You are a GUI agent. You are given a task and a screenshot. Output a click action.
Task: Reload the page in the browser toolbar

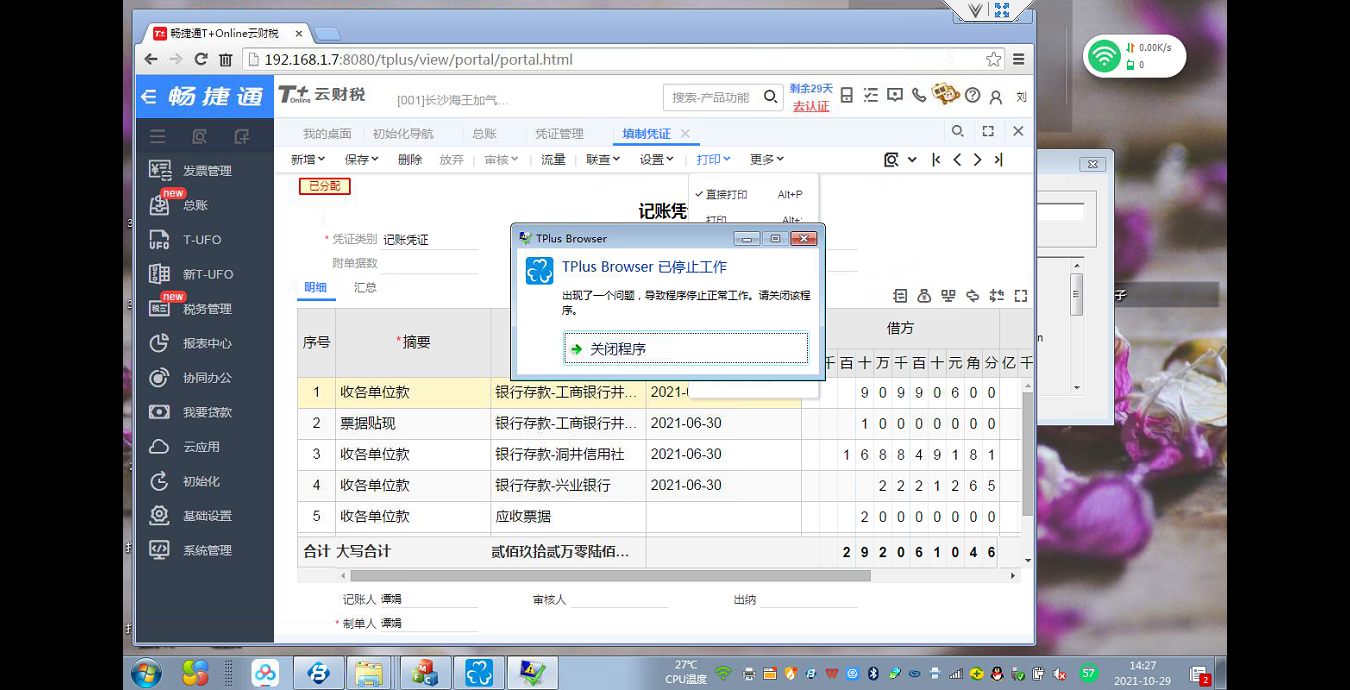(201, 59)
